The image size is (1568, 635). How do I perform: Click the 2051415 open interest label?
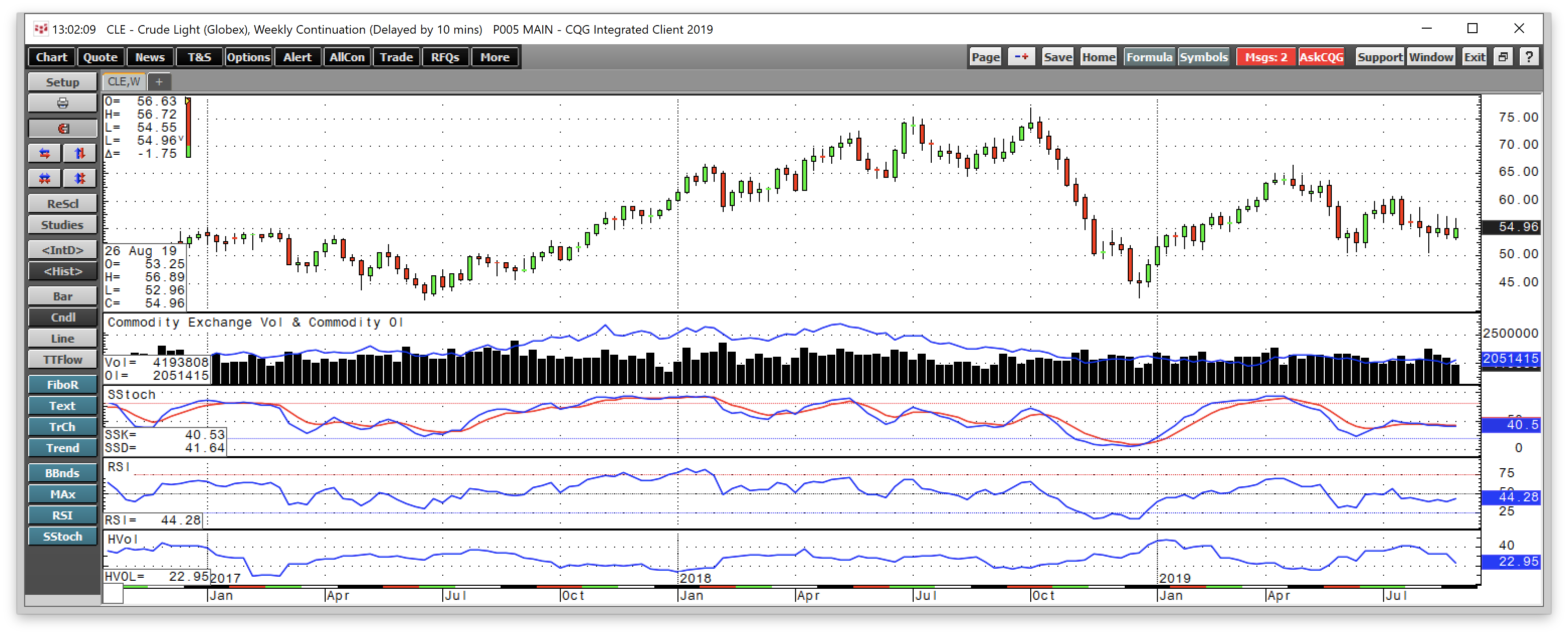[1511, 359]
